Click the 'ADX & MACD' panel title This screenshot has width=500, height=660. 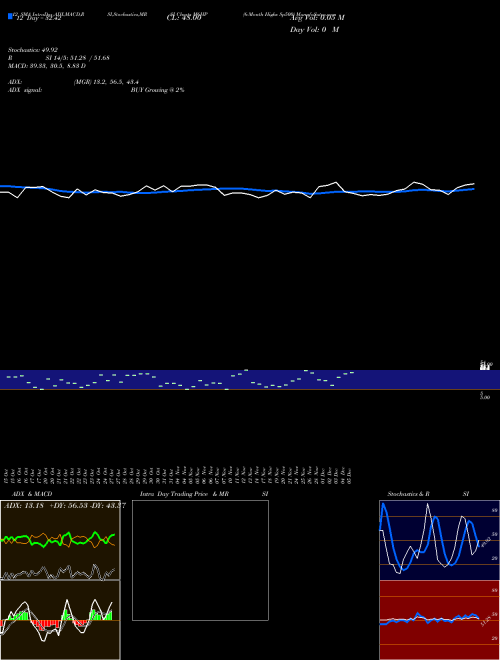(x=32, y=494)
